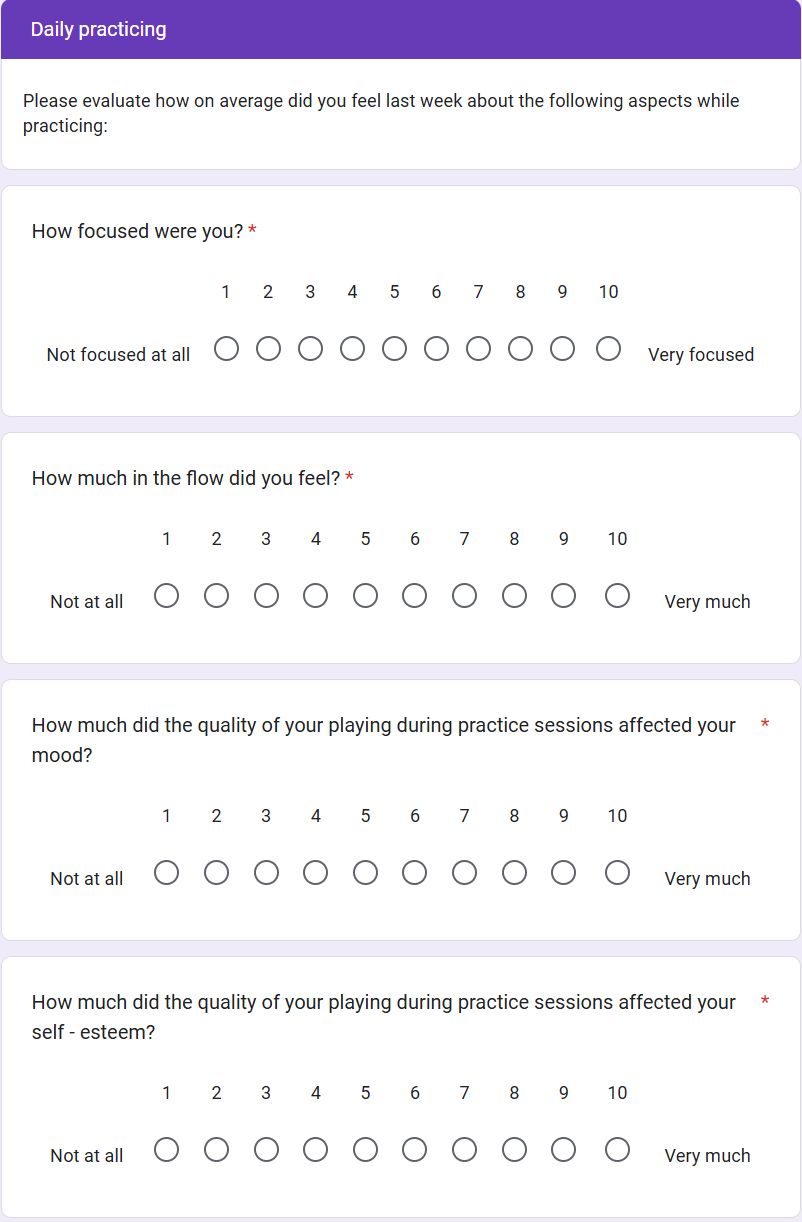Screen dimensions: 802x1222
Task: Select 1 for playing quality affecting mood
Action: 167,873
